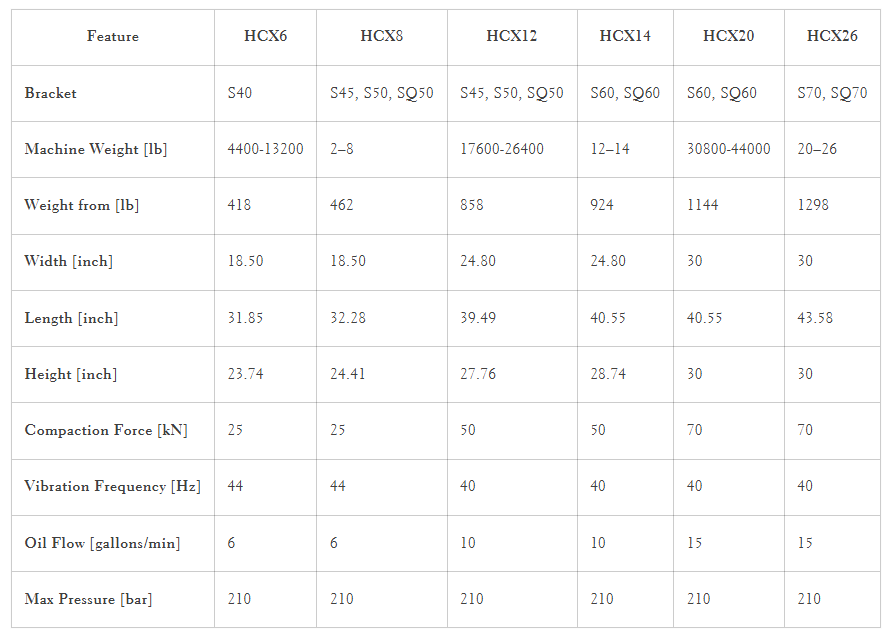The height and width of the screenshot is (638, 887).
Task: Select the HCX14 column header
Action: point(625,36)
